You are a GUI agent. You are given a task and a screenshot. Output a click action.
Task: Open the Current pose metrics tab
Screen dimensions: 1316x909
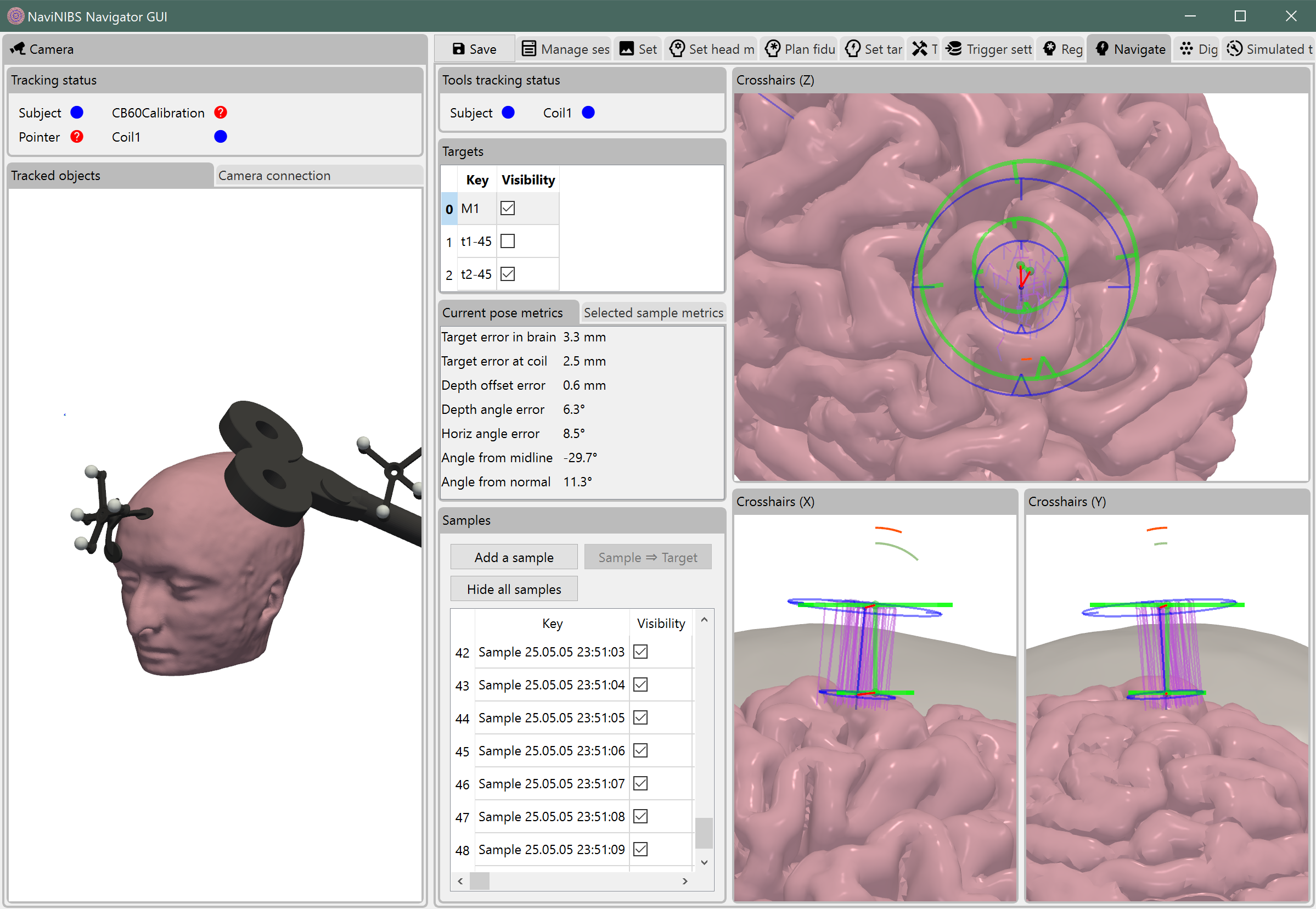[509, 313]
